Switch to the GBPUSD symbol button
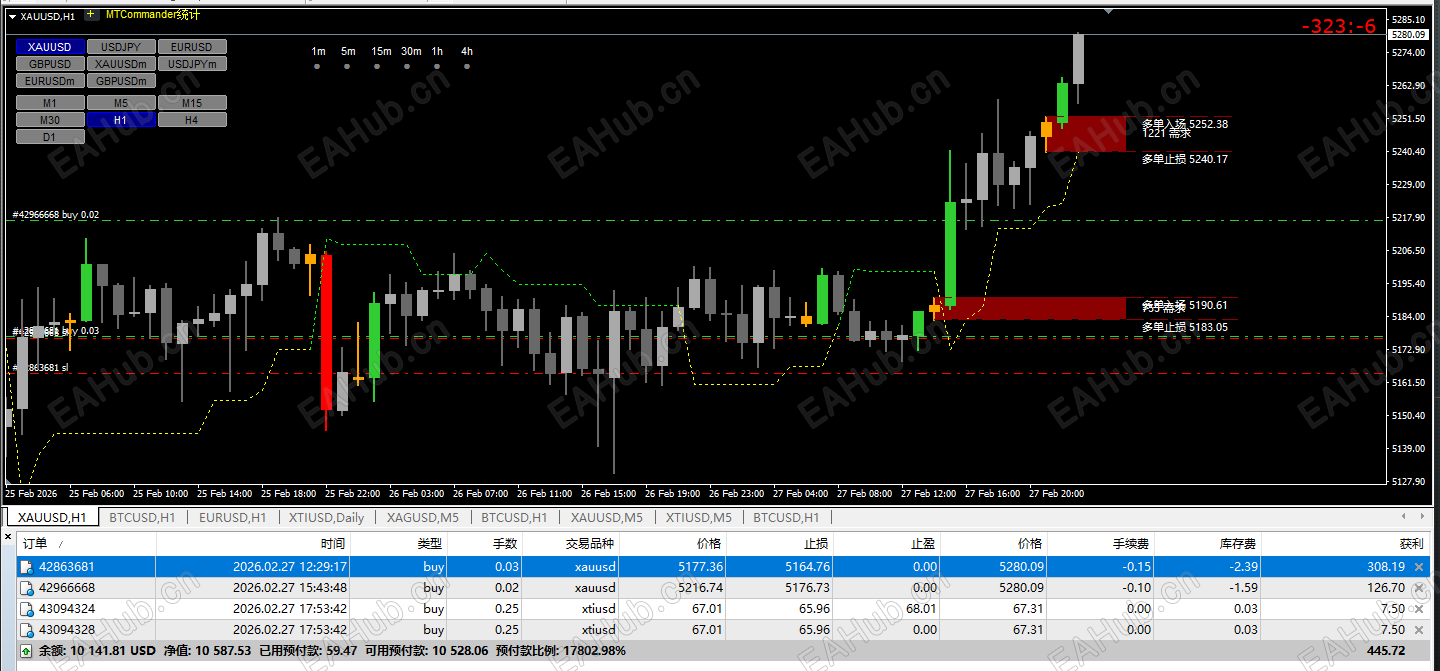 pyautogui.click(x=50, y=64)
